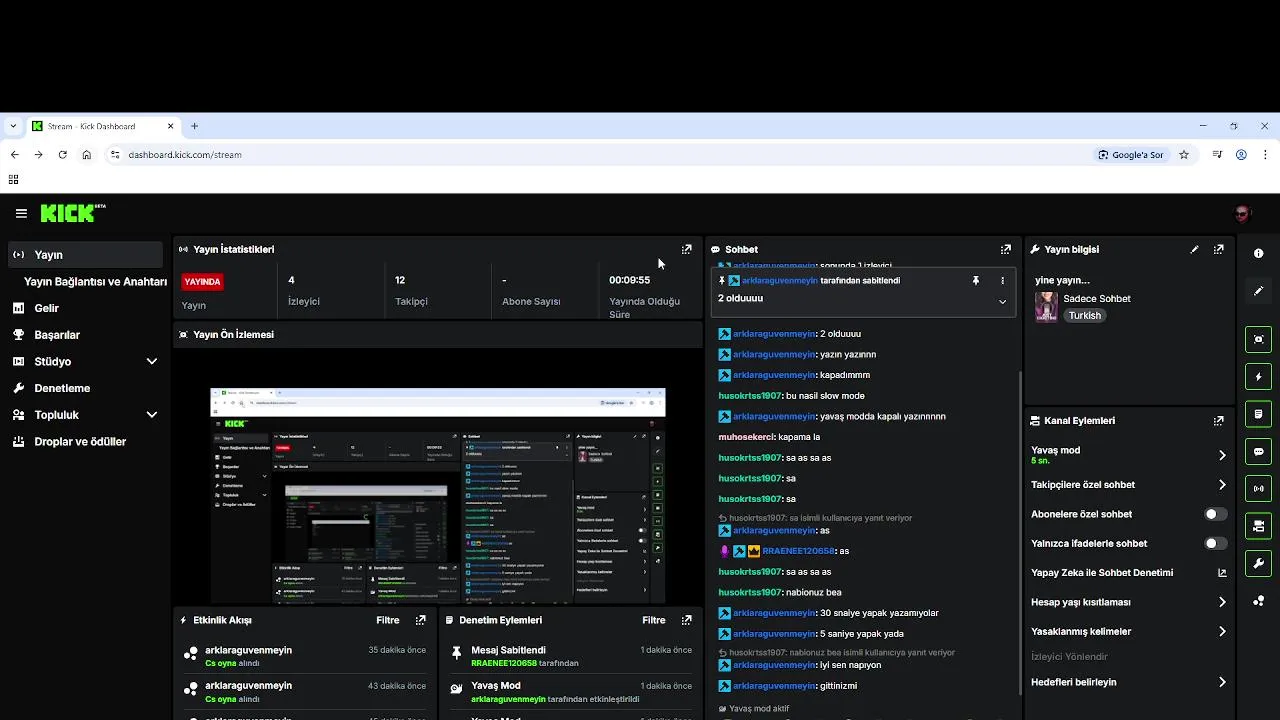Click the Google'a Sor button
The width and height of the screenshot is (1280, 720).
pos(1131,155)
